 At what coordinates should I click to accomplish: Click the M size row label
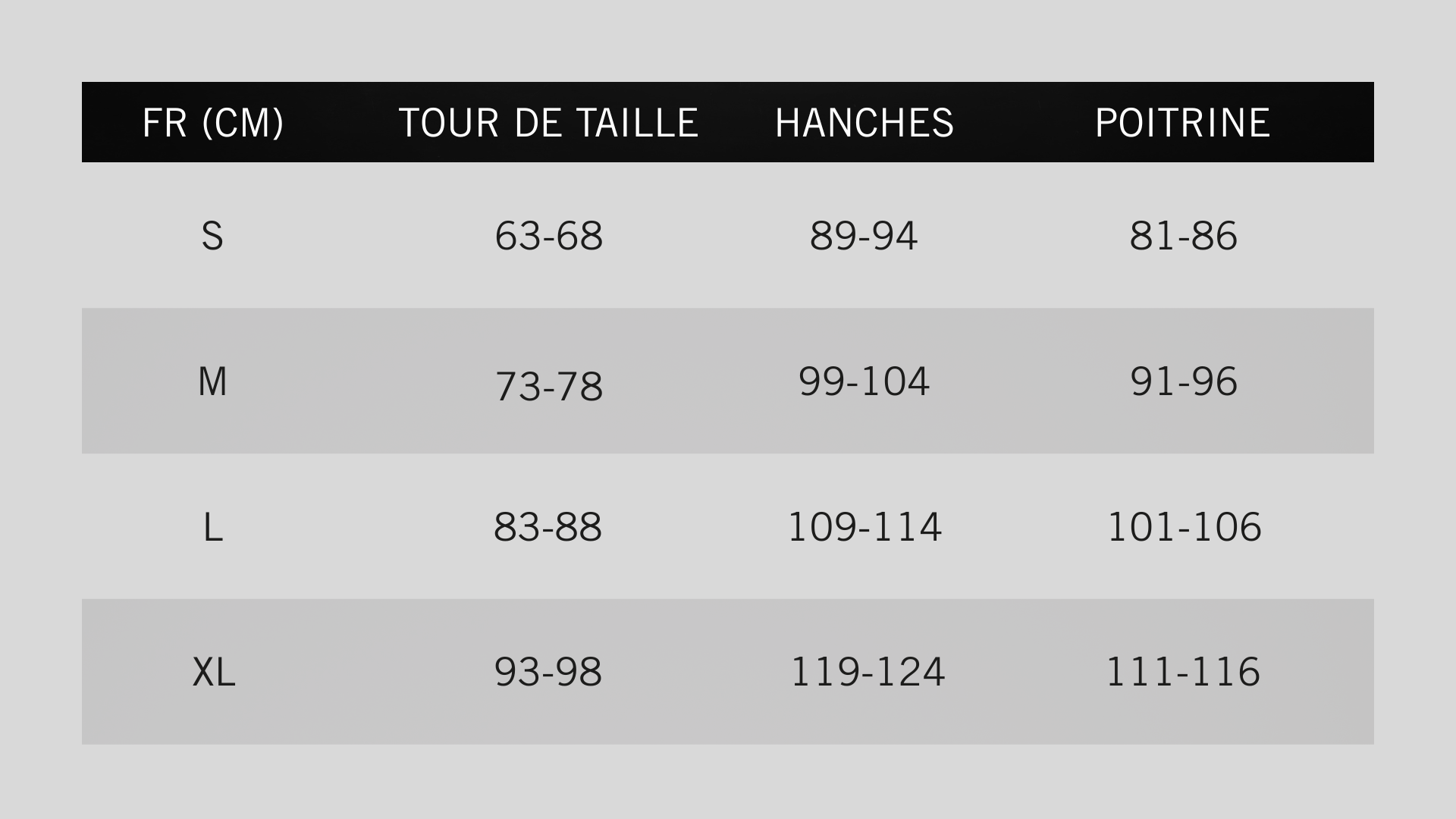point(212,381)
